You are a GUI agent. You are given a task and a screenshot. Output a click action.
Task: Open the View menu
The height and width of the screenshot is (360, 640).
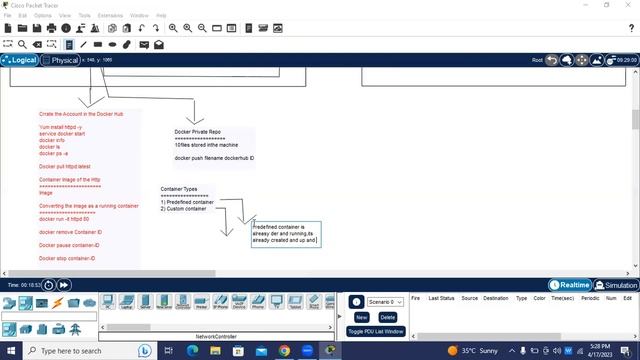click(x=64, y=16)
